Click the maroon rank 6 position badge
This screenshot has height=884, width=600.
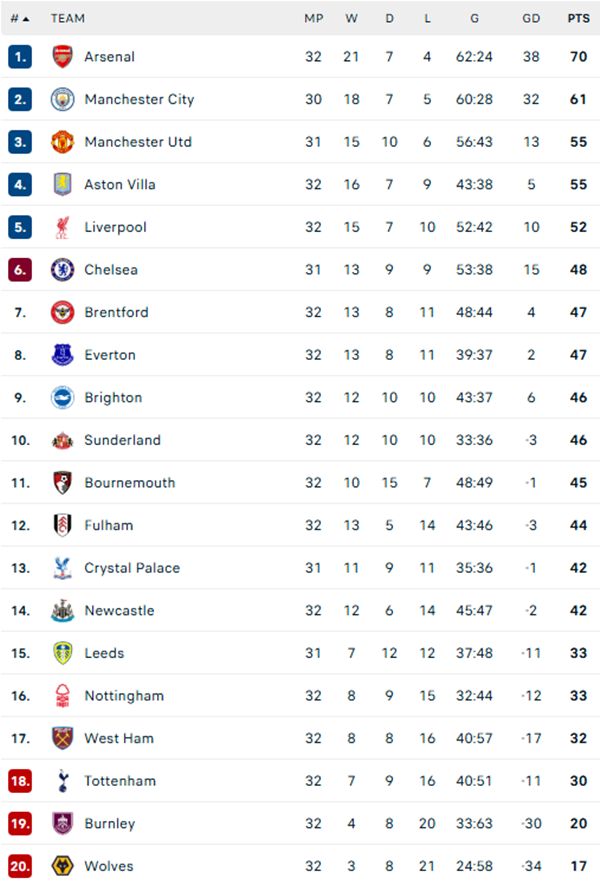(x=20, y=270)
